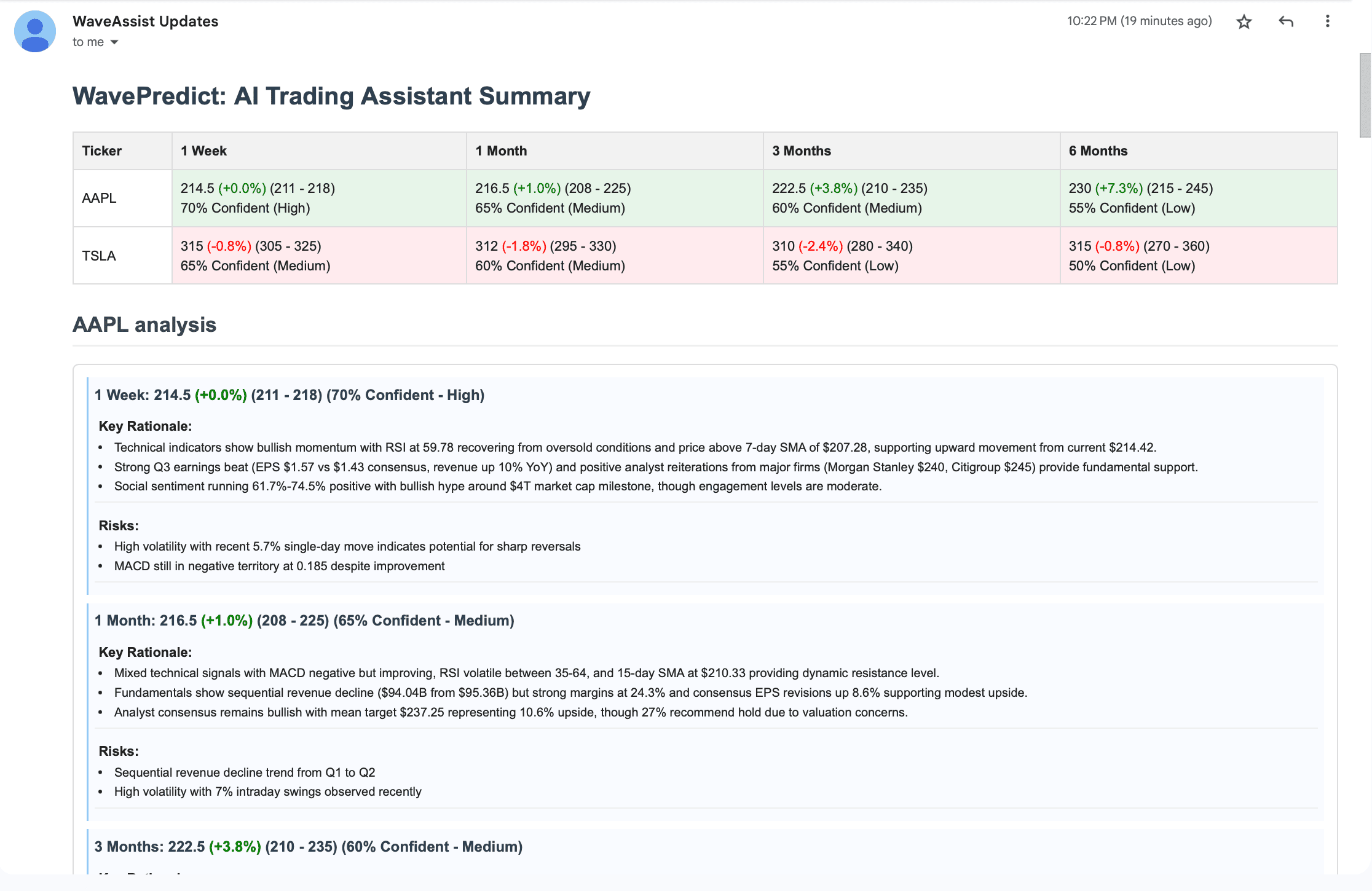Click the '3 Months: 222.5' analysis heading
The width and height of the screenshot is (1372, 891).
[x=309, y=847]
